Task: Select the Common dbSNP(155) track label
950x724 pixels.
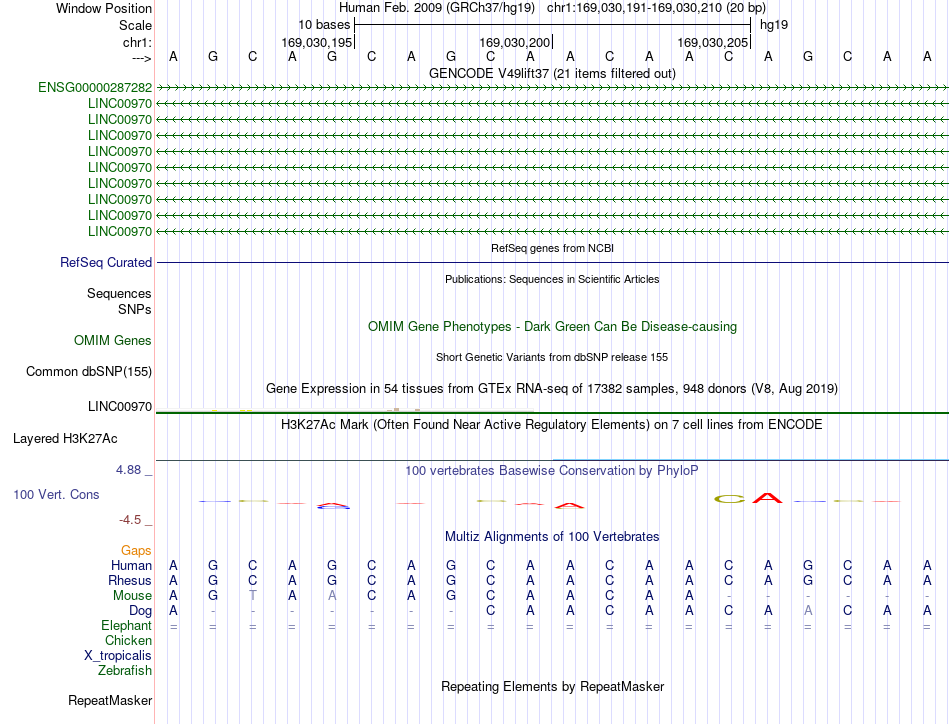Action: point(88,371)
